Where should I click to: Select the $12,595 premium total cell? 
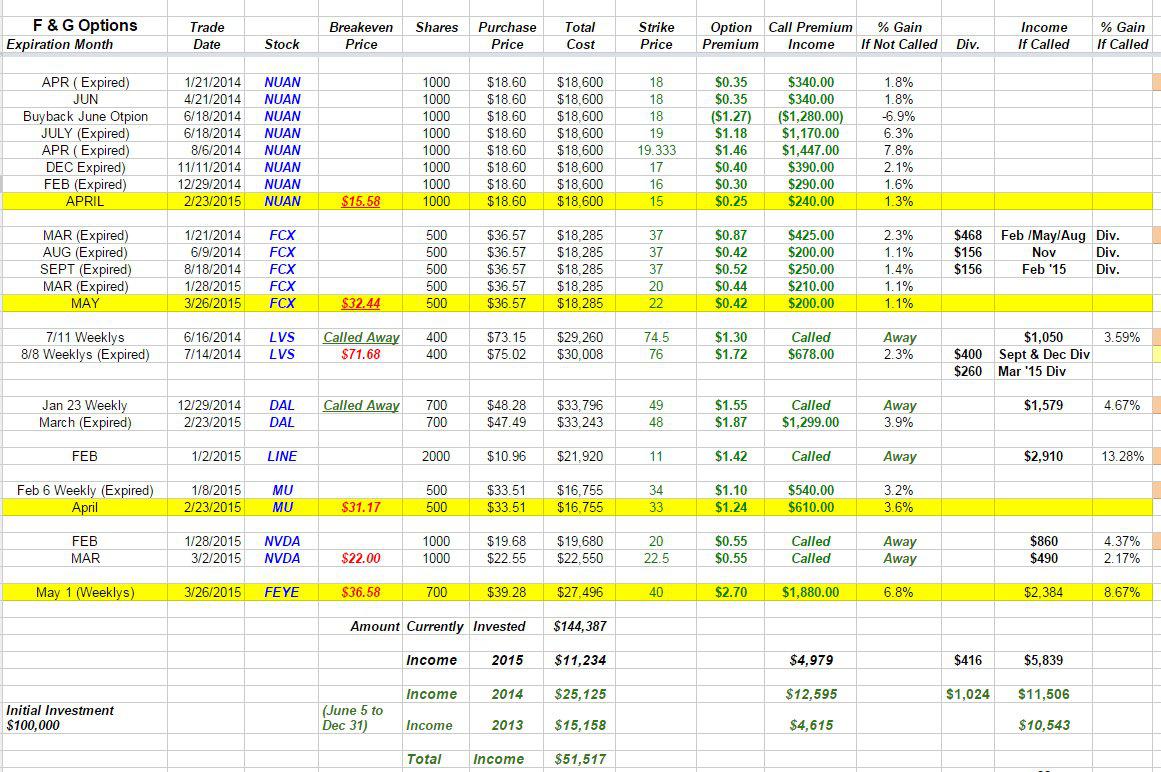pyautogui.click(x=811, y=695)
